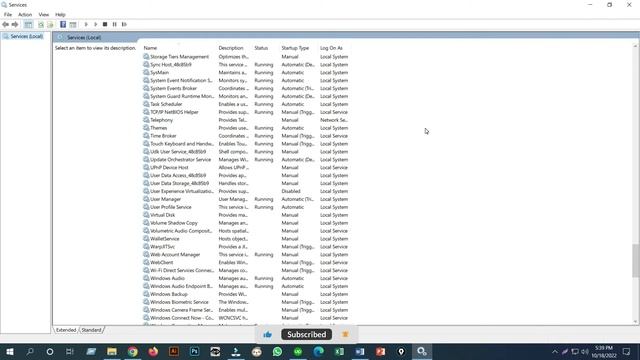The width and height of the screenshot is (640, 360).
Task: Launch Adobe Illustrator from the taskbar
Action: [174, 351]
